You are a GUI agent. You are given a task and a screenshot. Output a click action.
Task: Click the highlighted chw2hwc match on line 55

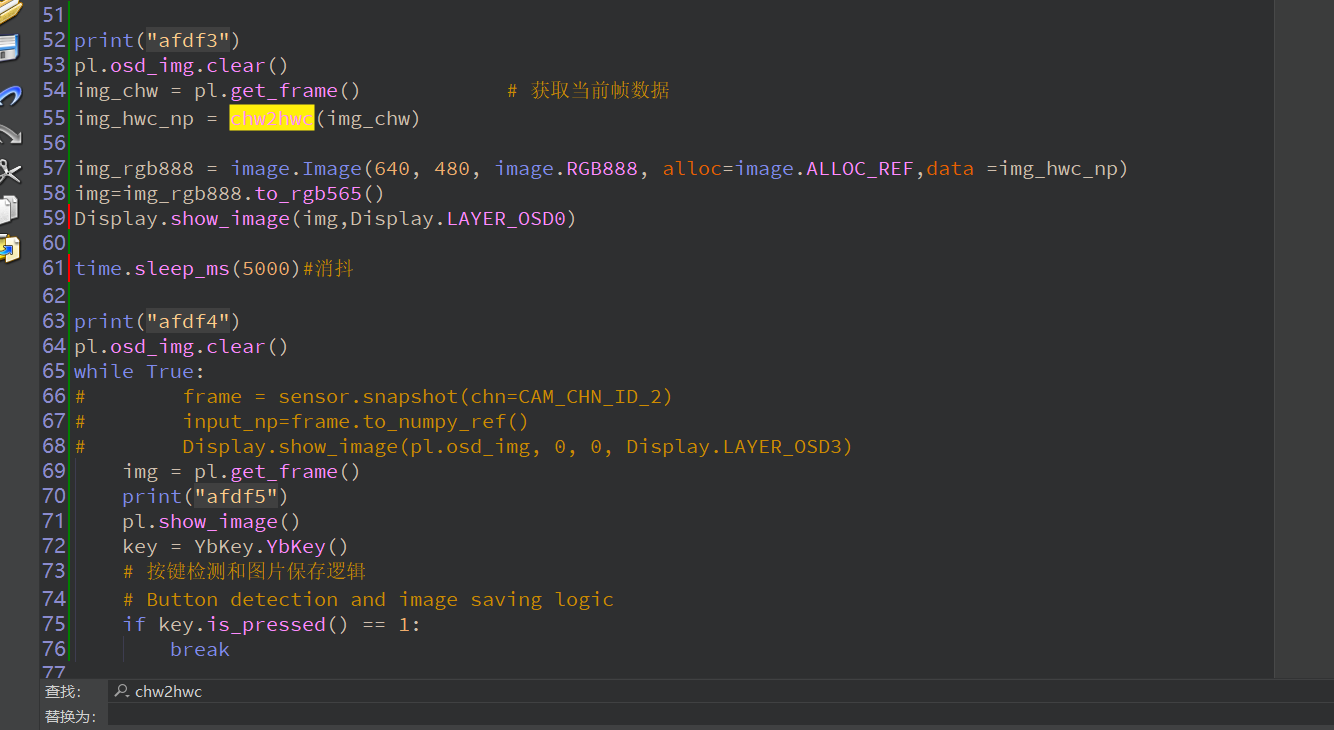pos(272,119)
